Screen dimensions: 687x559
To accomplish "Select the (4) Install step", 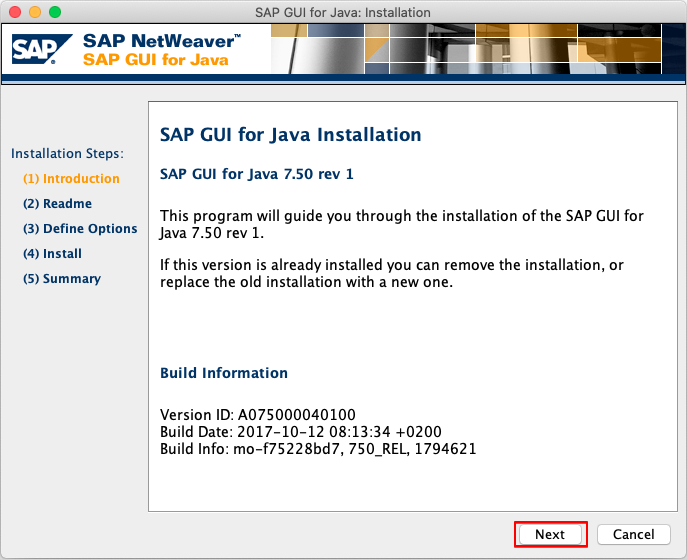I will 52,254.
